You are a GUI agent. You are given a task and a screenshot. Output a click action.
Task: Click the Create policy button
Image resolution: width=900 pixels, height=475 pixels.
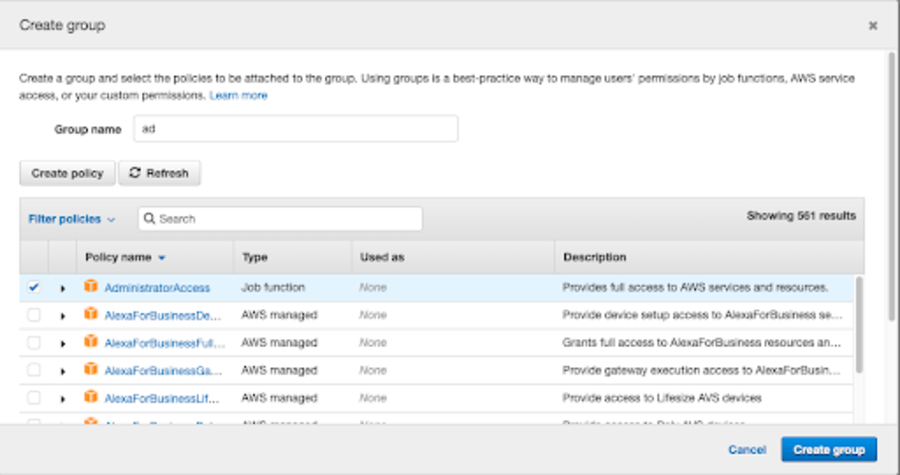[x=67, y=173]
